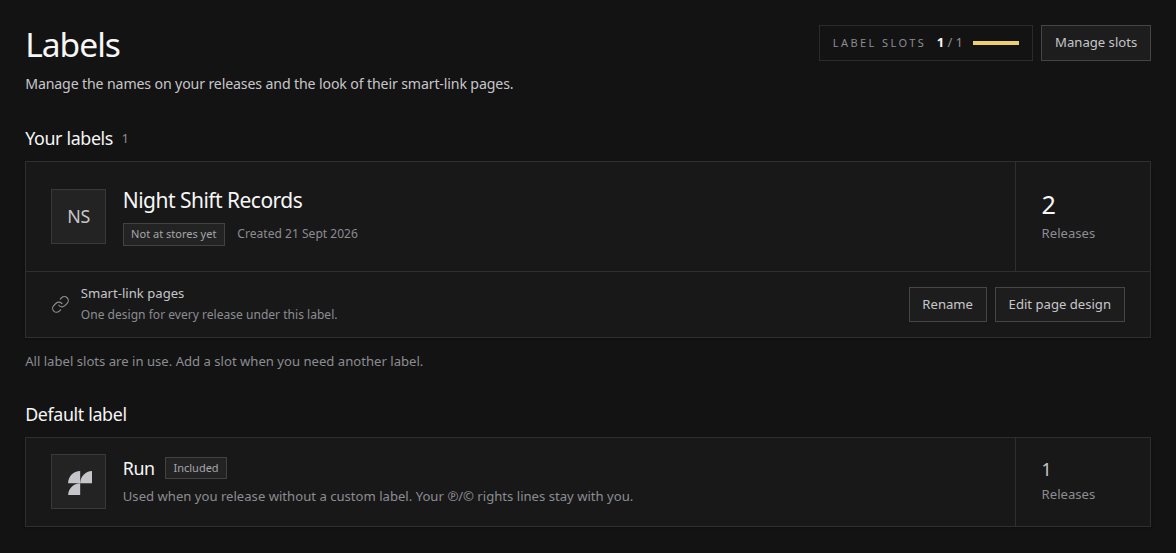
Task: Click the All label slots are in use note
Action: [x=224, y=362]
